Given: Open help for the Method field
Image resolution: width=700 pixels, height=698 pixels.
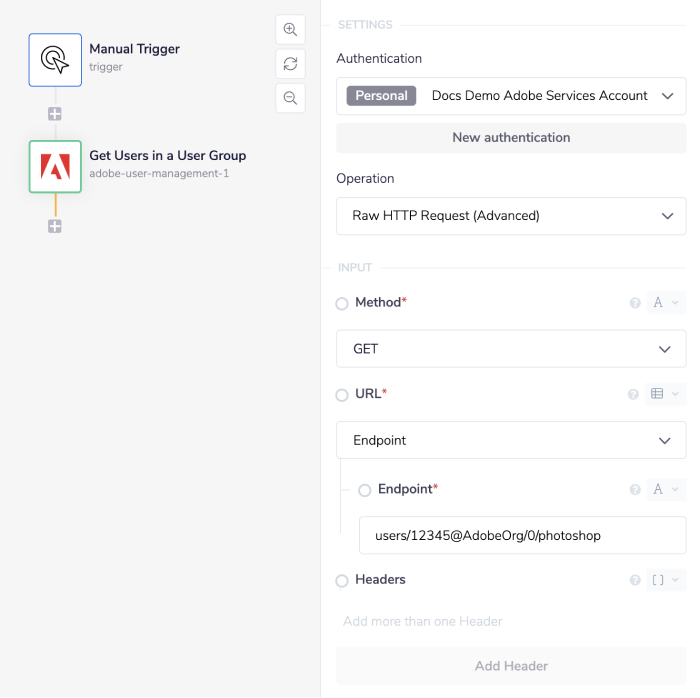Looking at the screenshot, I should tap(634, 303).
